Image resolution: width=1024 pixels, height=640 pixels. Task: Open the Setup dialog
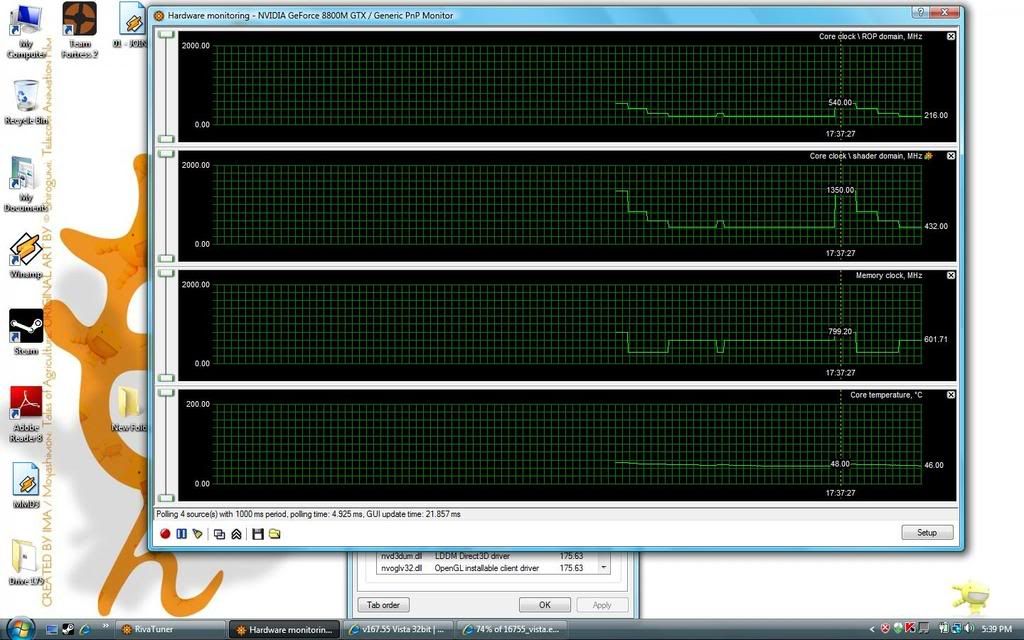click(x=927, y=532)
